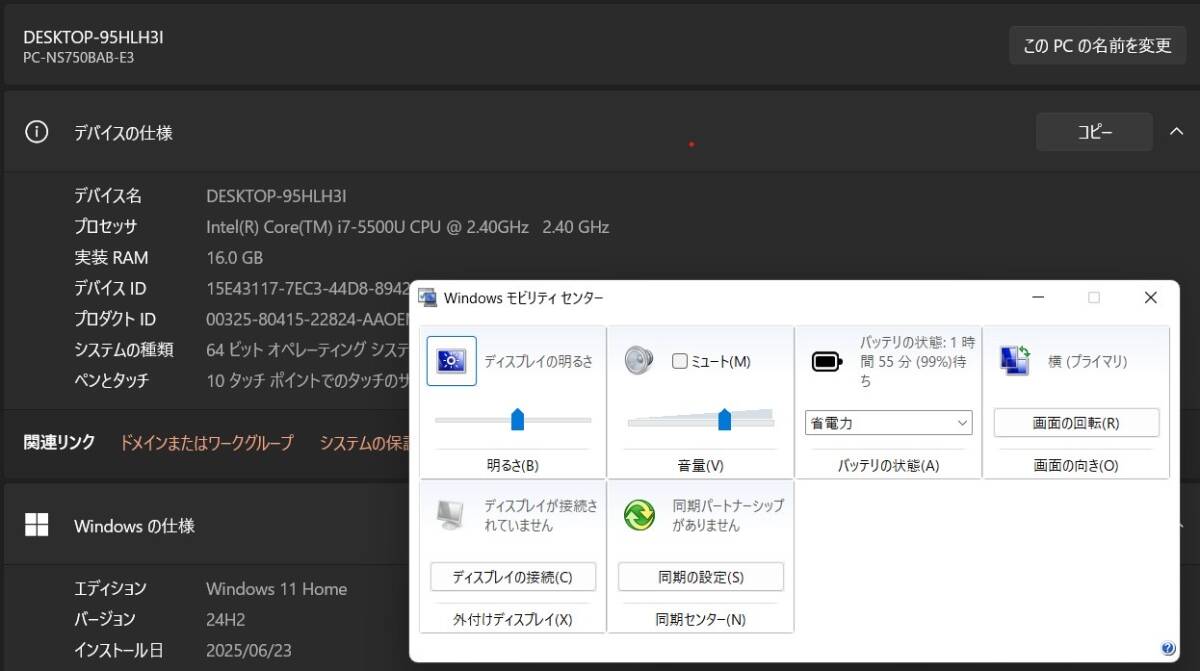Screen dimensions: 1200x671
Task: Click the info icon beside デバイスの仕様
Action: click(36, 132)
